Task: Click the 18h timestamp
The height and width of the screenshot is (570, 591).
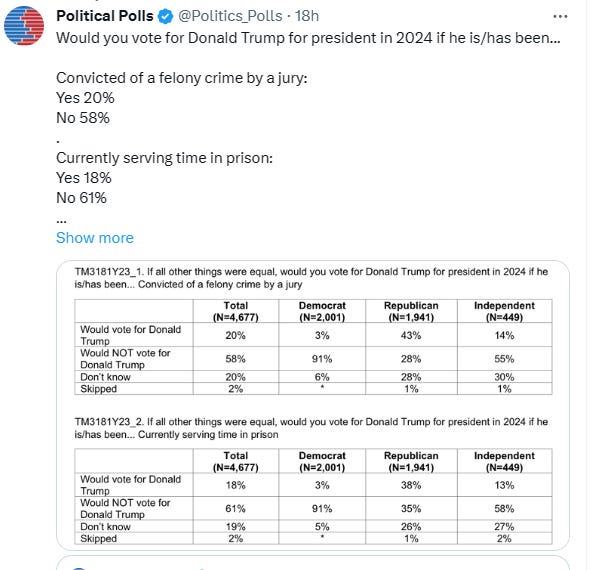Action: (307, 16)
